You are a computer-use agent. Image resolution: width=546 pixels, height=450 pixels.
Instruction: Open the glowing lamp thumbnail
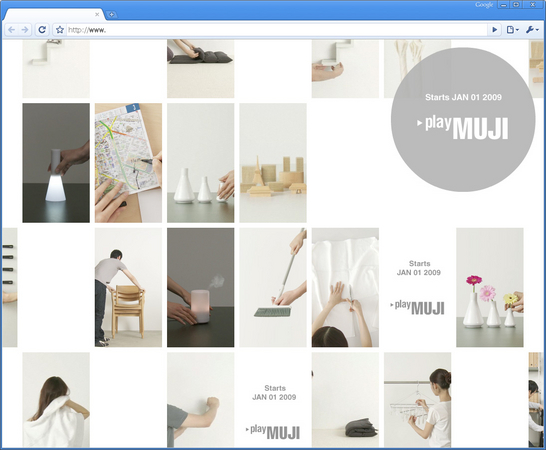pos(56,163)
